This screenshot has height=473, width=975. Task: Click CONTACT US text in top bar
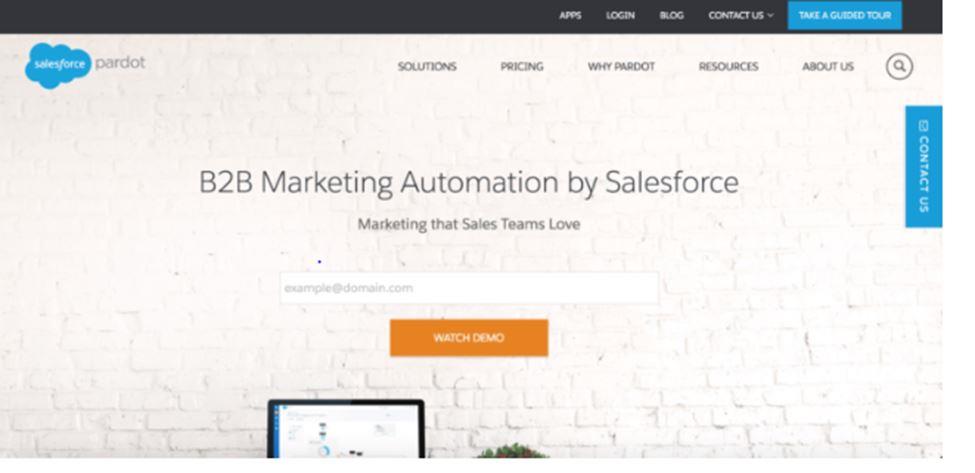point(736,16)
